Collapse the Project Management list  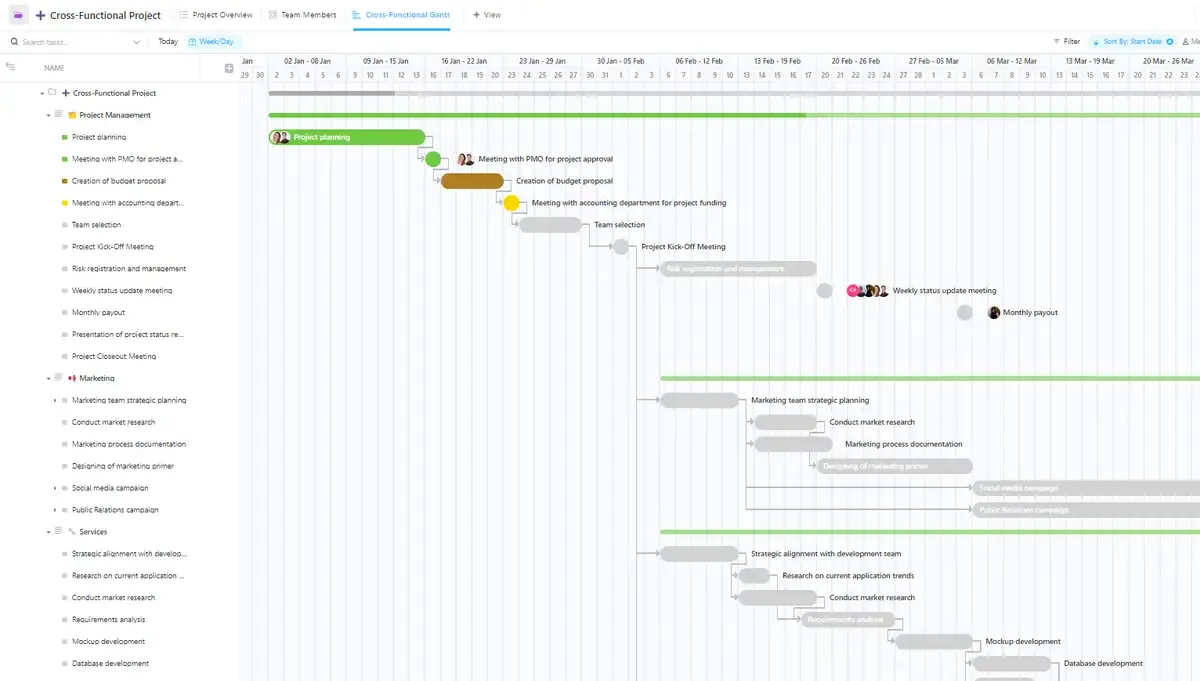coord(48,115)
